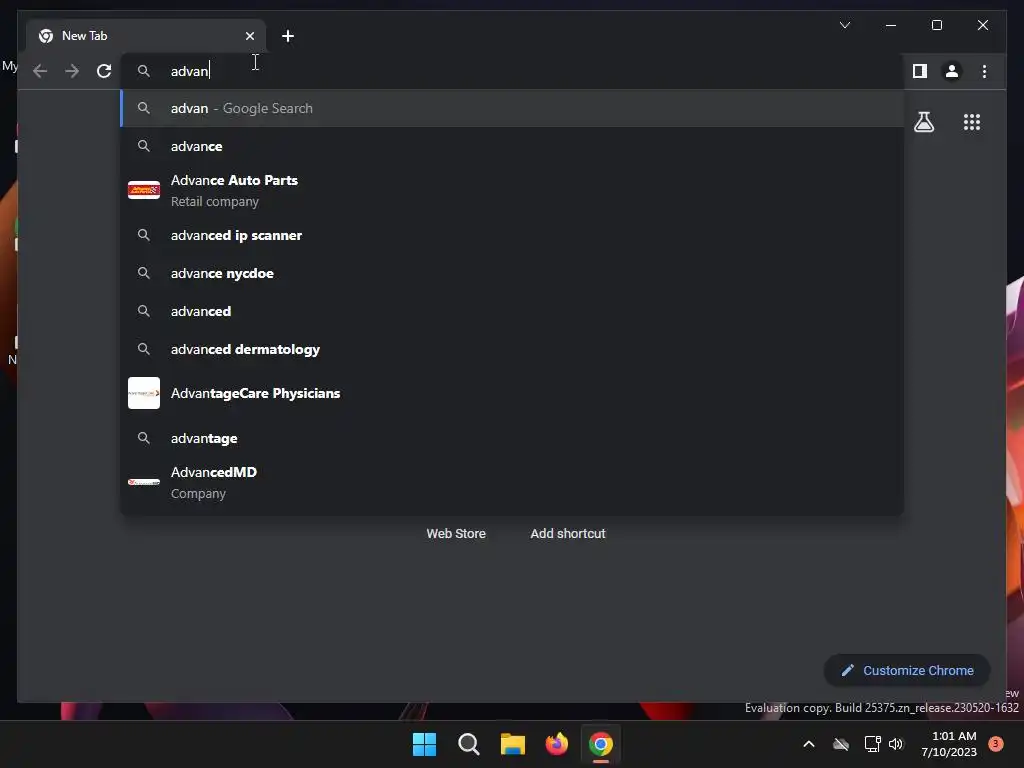1024x768 pixels.
Task: Click the AdvantageCare Physicians logo thumbnail
Action: [x=144, y=393]
